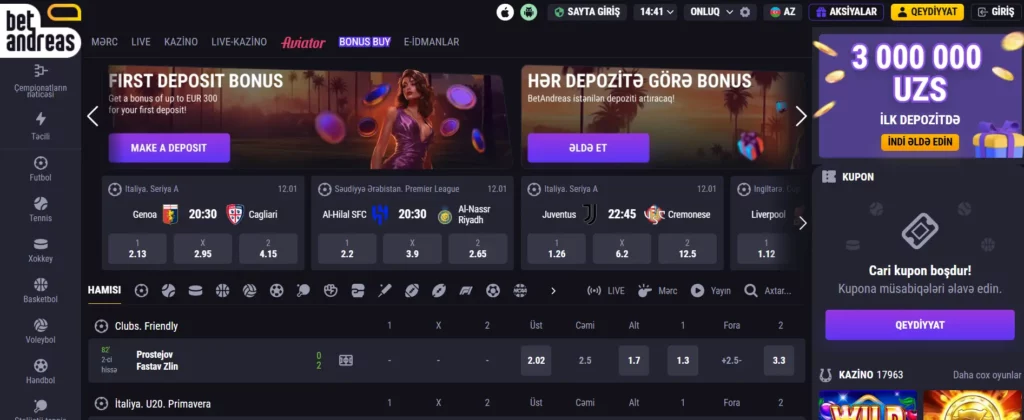Open Basketbol in the left sidebar
Viewport: 1024px width, 420px height.
tap(40, 291)
